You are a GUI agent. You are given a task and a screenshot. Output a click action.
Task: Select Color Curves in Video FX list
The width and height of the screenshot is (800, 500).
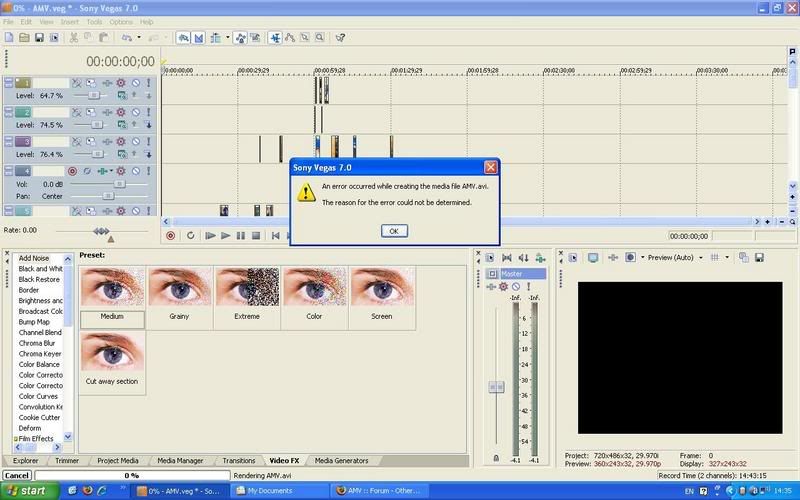coord(38,396)
